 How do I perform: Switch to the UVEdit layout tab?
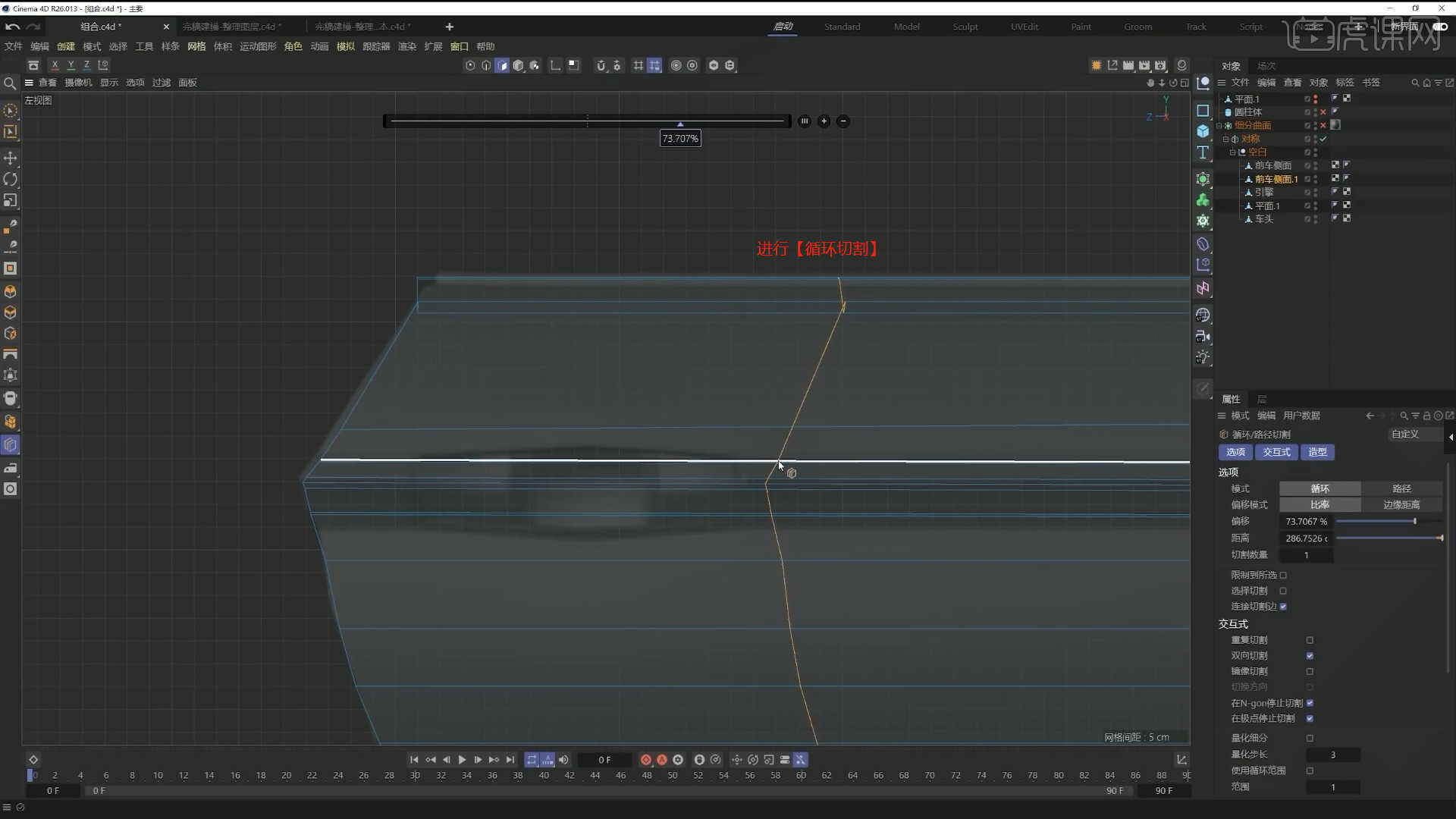[x=1025, y=27]
